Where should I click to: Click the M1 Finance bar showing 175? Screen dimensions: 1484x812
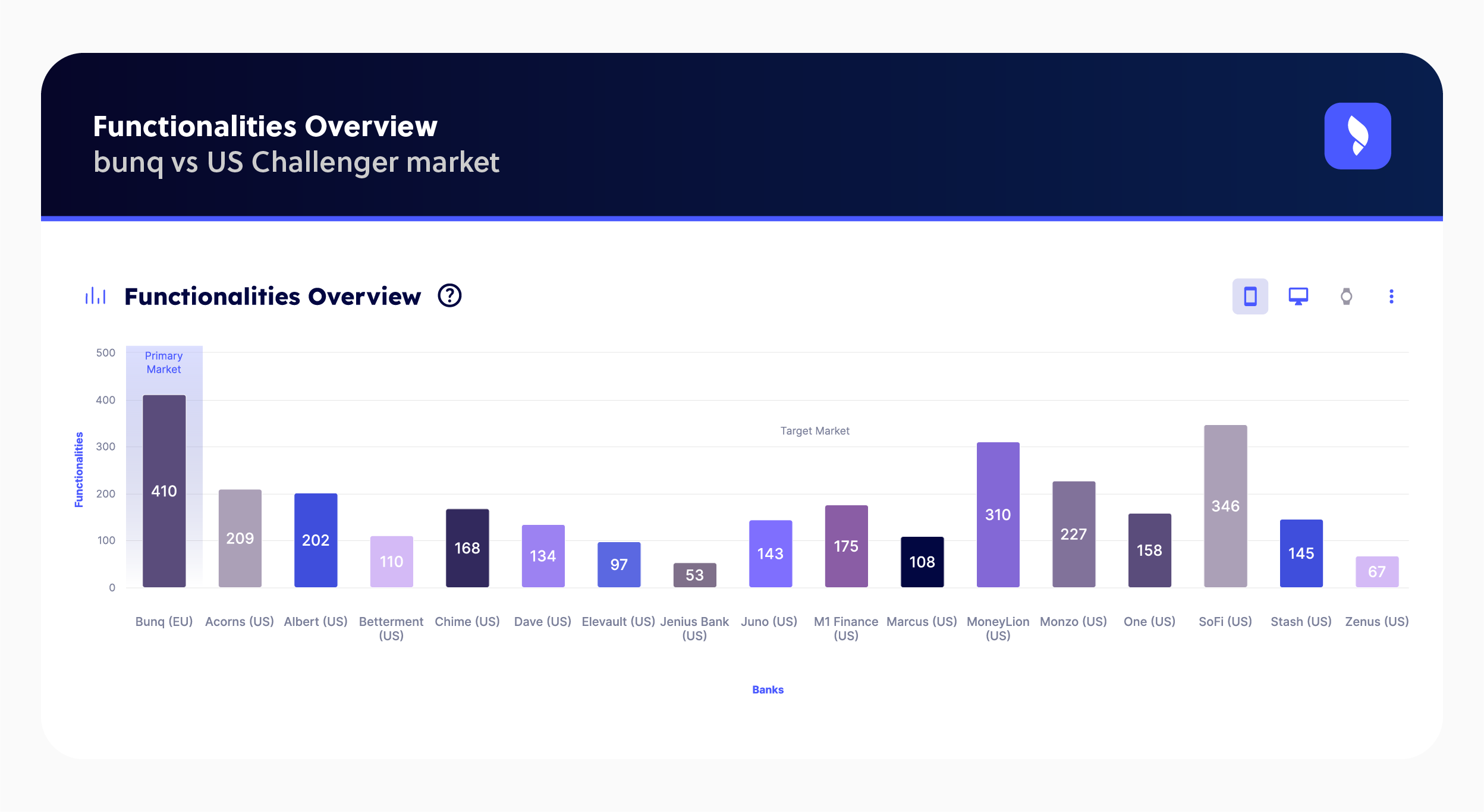tap(846, 546)
